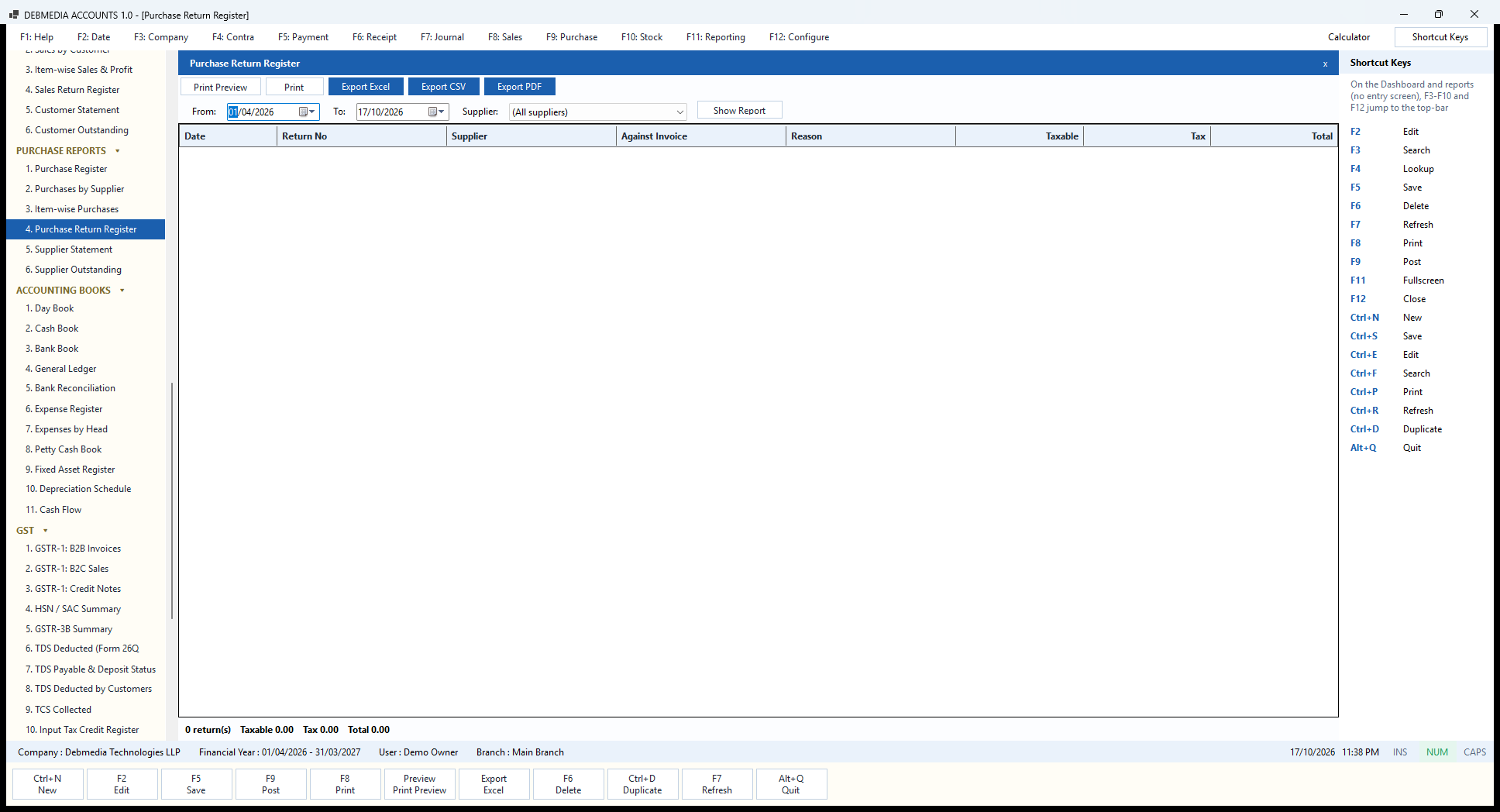Open Cash Flow report
The width and height of the screenshot is (1500, 812).
coord(86,510)
